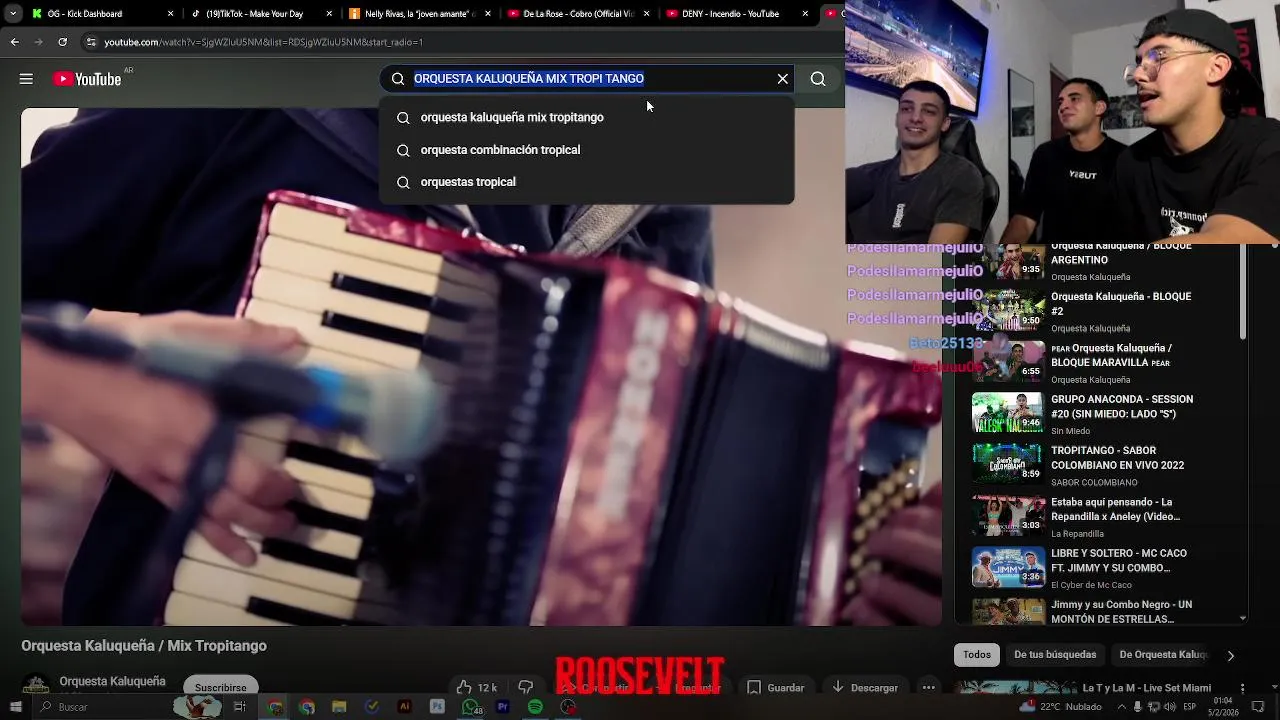Open the Adobe Illustrator taskbar icon
The height and width of the screenshot is (720, 1280).
click(x=404, y=707)
